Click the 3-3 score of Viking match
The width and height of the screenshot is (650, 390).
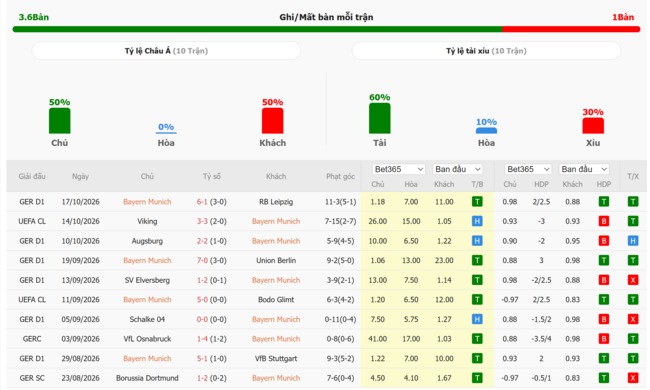(x=202, y=221)
